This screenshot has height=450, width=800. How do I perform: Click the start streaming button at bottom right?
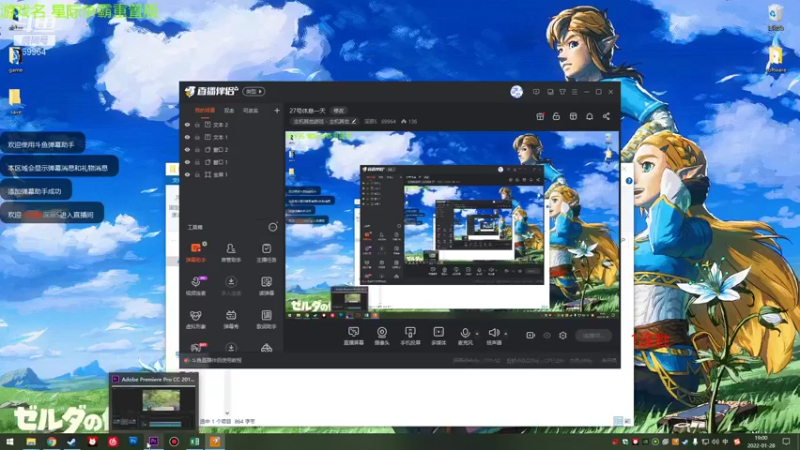(x=593, y=335)
